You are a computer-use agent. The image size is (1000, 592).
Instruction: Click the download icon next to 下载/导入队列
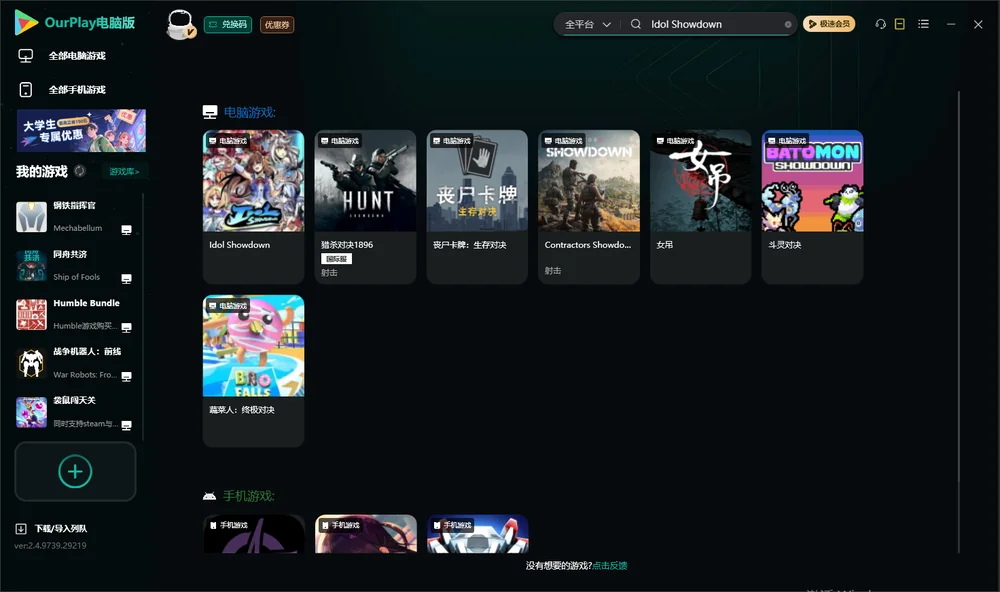coord(21,528)
